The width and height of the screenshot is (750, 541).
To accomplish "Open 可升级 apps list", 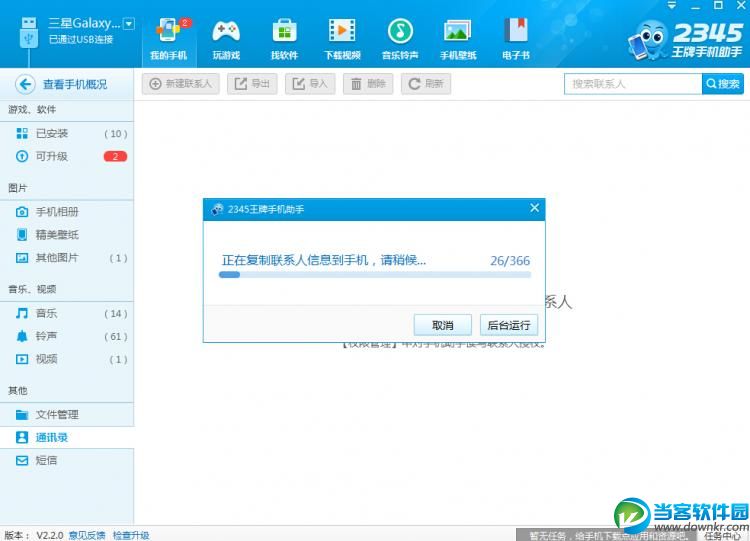I will pos(67,156).
